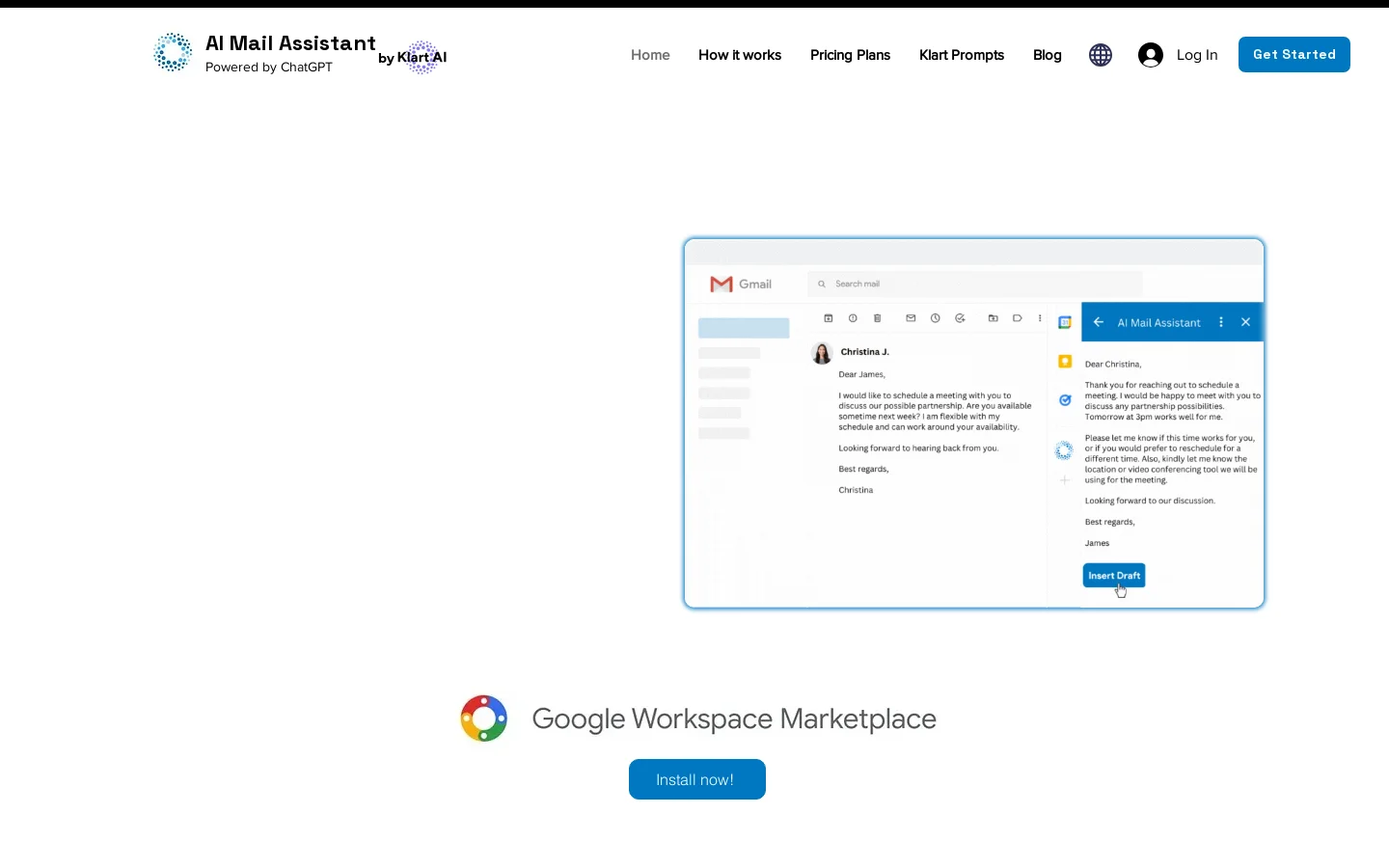
Task: Click the mark unread envelope icon in preview
Action: (x=911, y=317)
